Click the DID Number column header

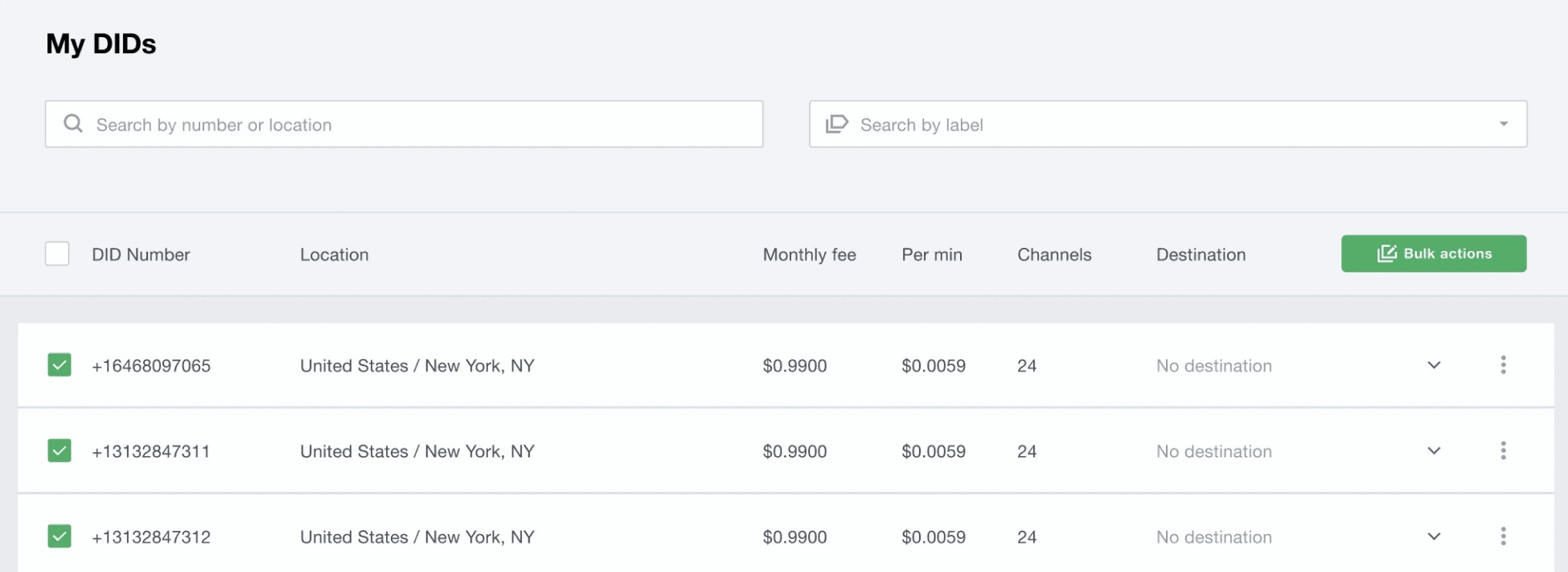pos(141,255)
